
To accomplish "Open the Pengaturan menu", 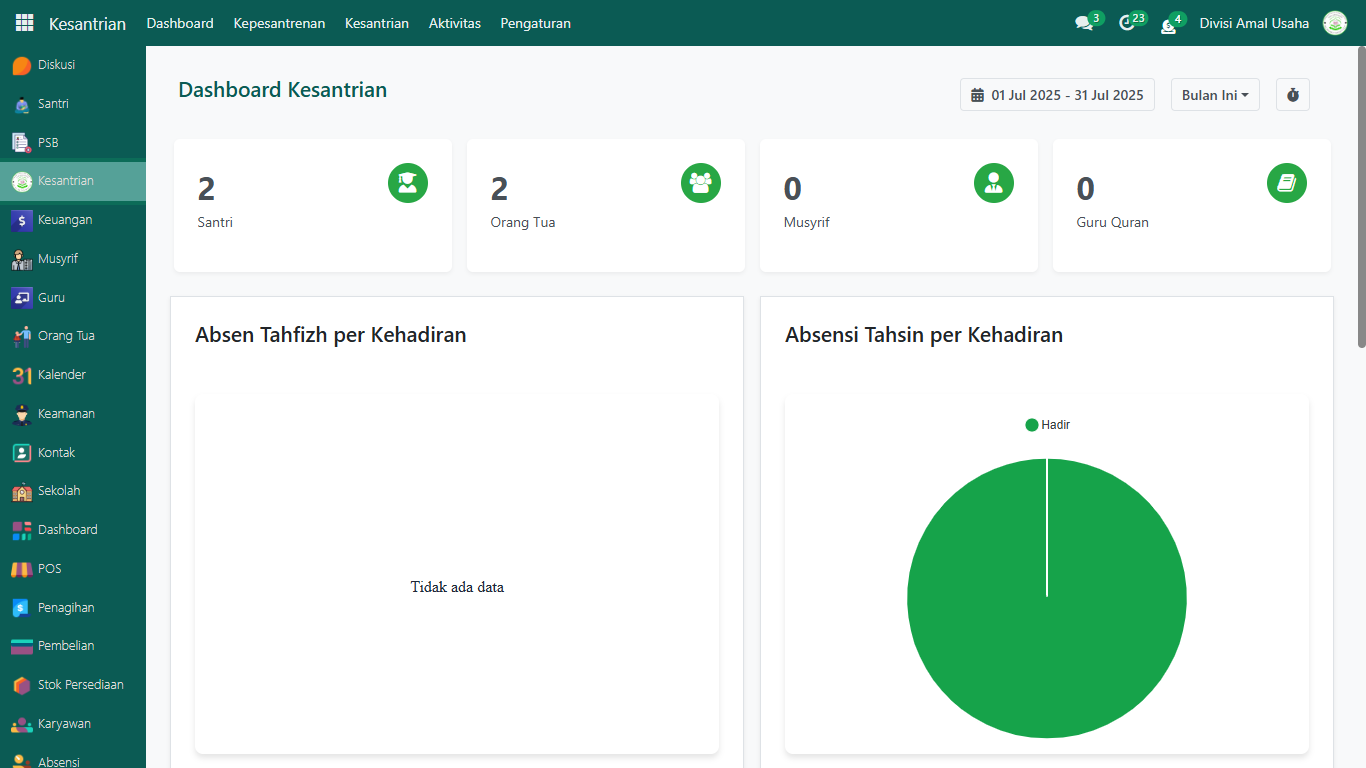I will click(x=535, y=23).
